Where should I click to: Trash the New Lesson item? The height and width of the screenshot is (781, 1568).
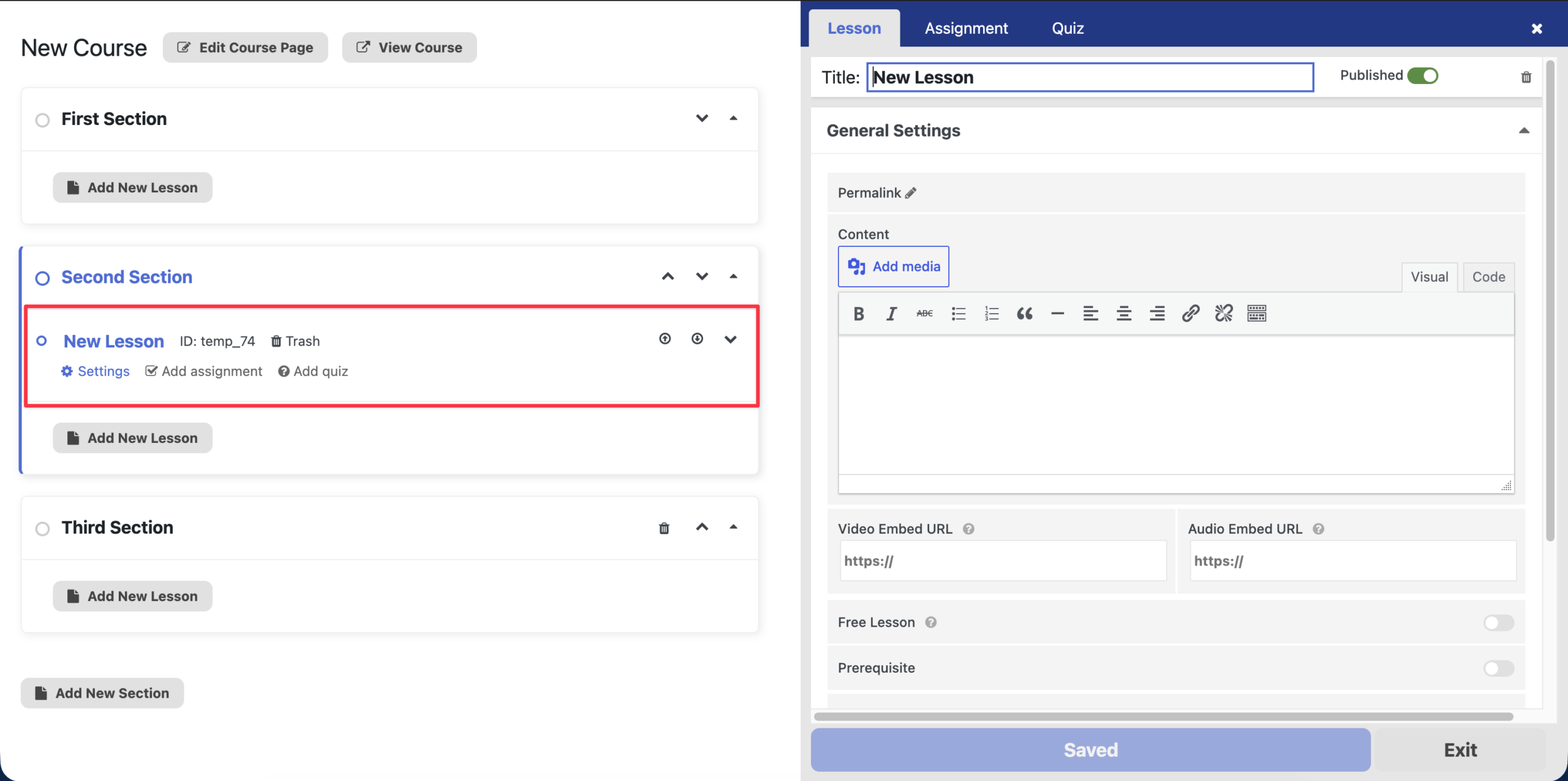295,341
